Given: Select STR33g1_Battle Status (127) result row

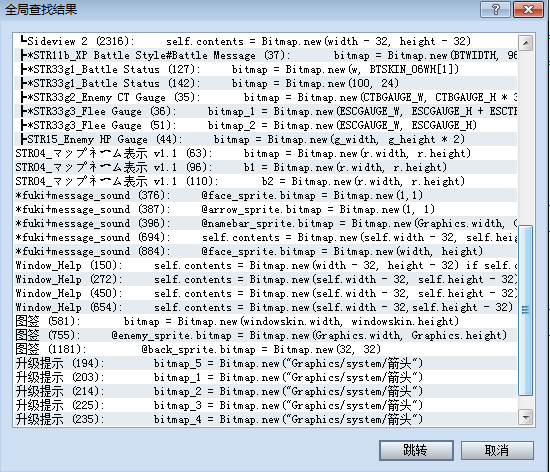Looking at the screenshot, I should (x=266, y=69).
